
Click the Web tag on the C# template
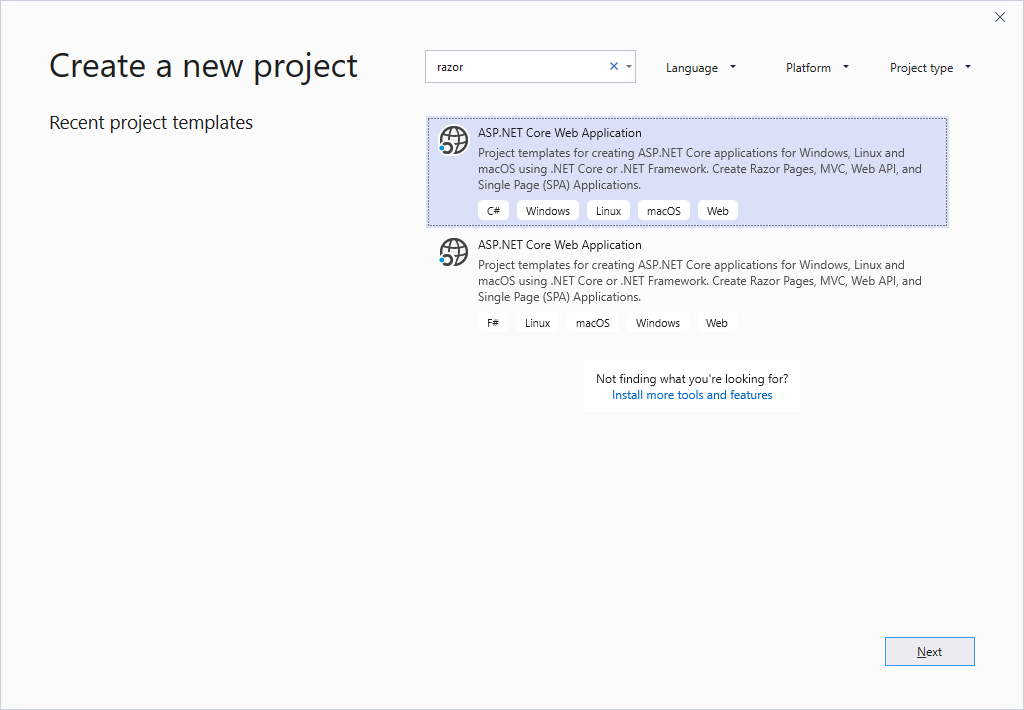point(717,211)
